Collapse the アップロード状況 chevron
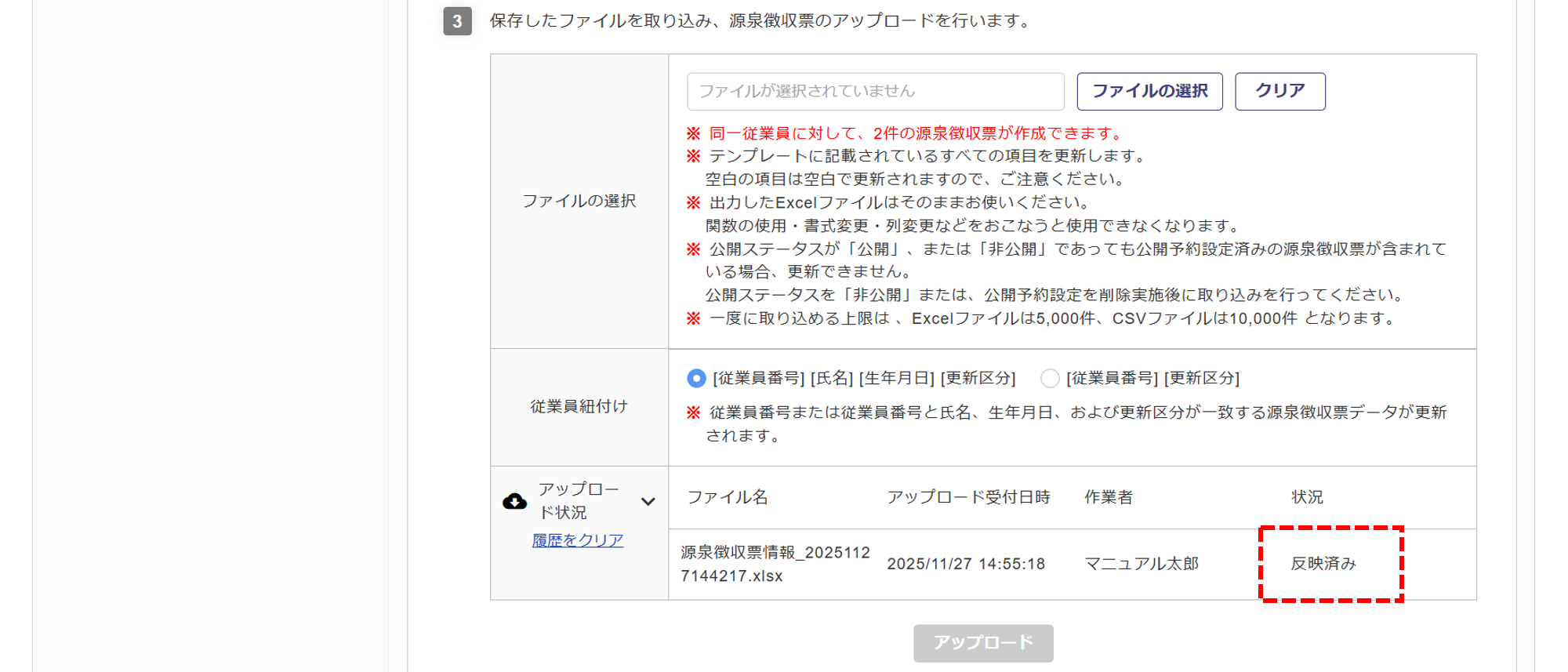1568x672 pixels. [648, 501]
